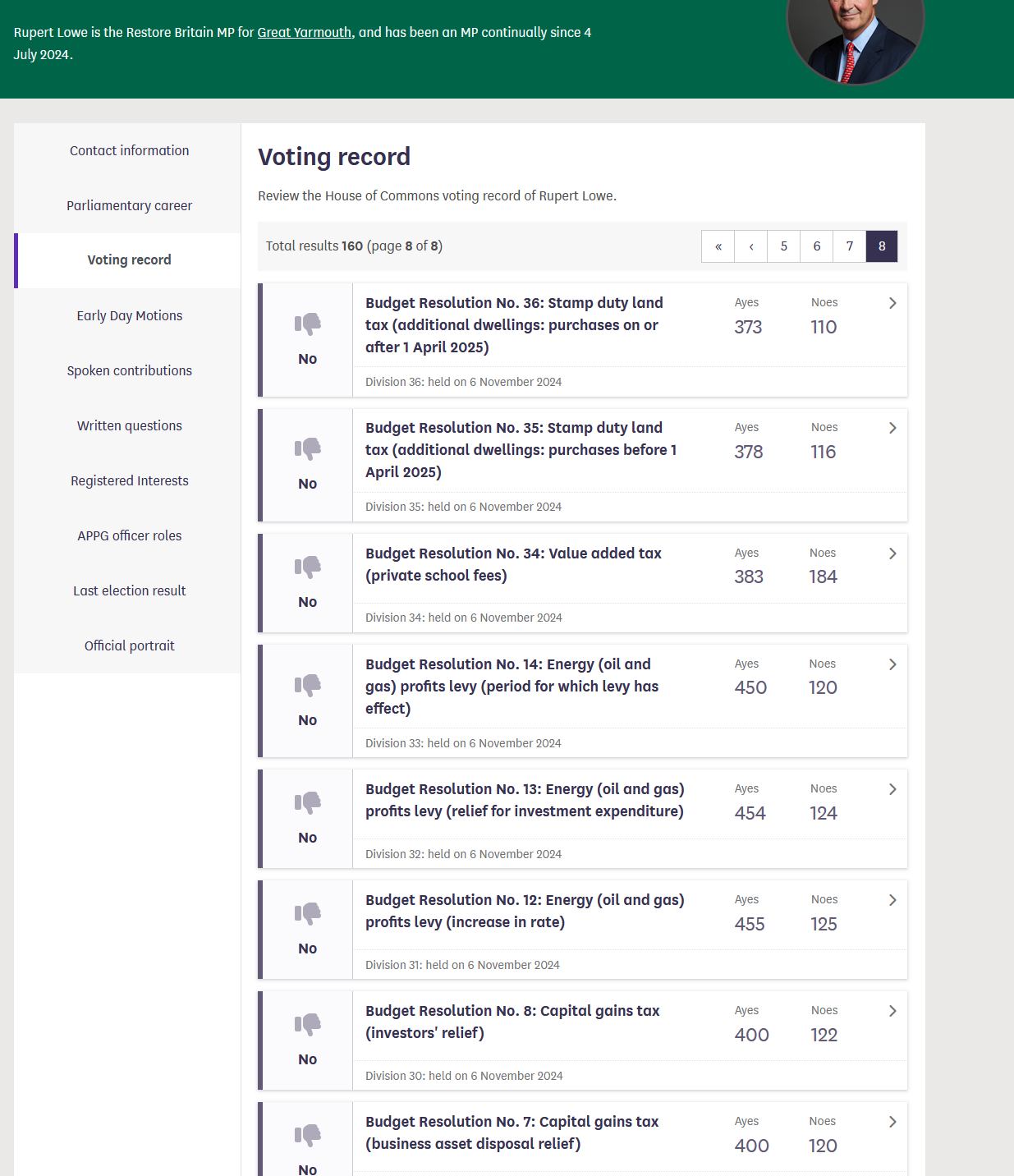Select current page 8 in pagination
The width and height of the screenshot is (1014, 1176).
coord(882,246)
